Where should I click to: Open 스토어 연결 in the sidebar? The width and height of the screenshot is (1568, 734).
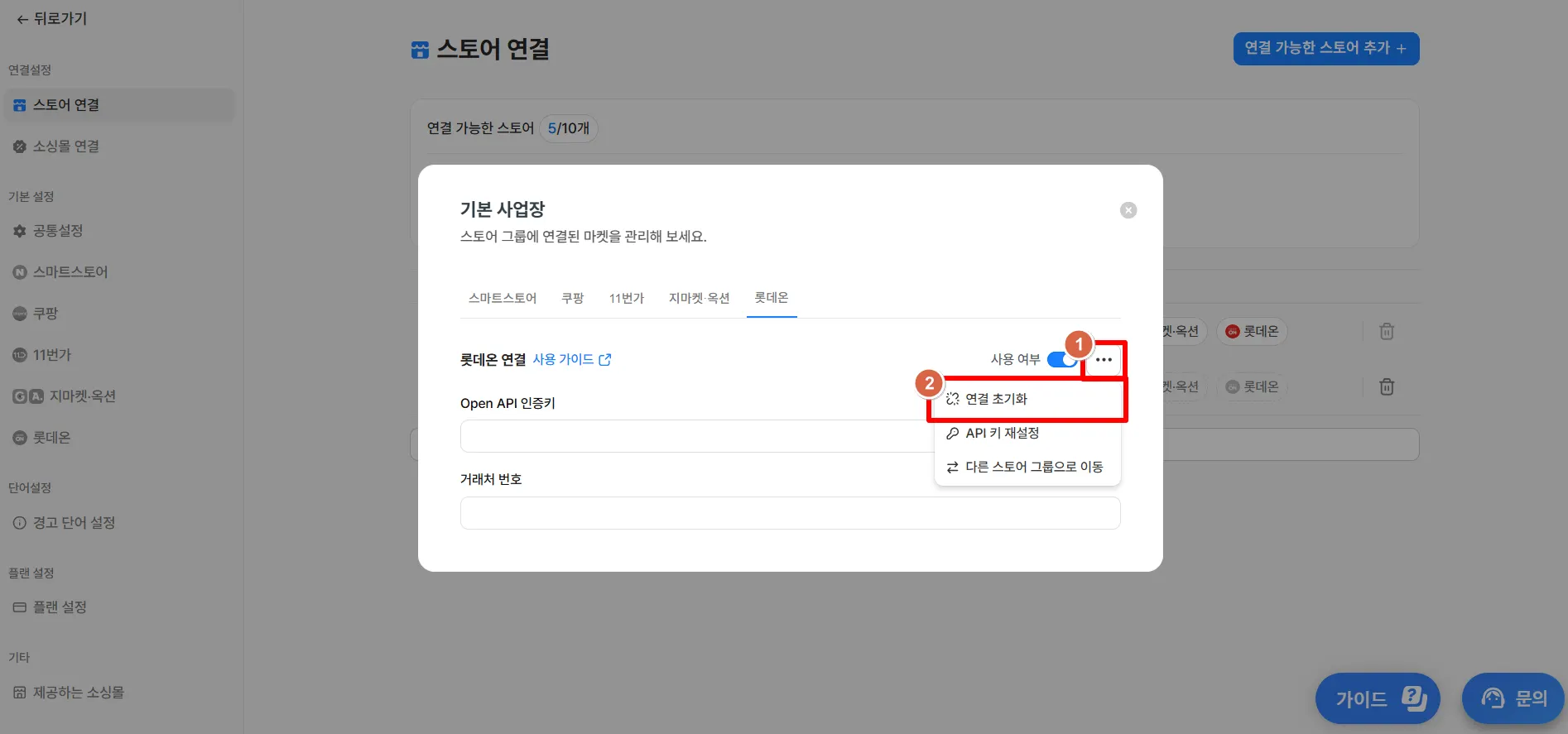click(119, 105)
